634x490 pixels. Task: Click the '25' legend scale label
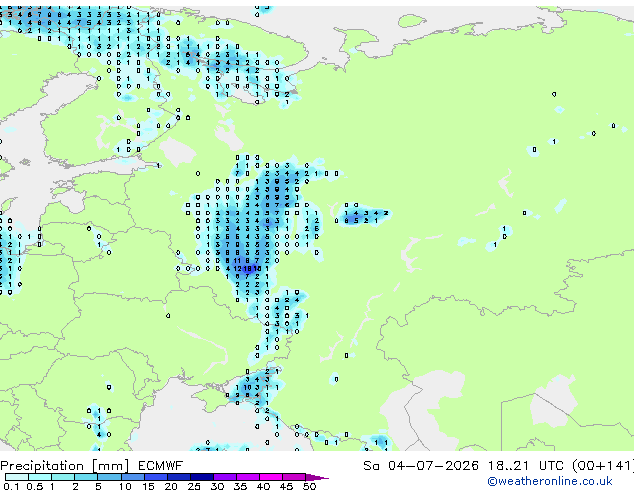194,486
